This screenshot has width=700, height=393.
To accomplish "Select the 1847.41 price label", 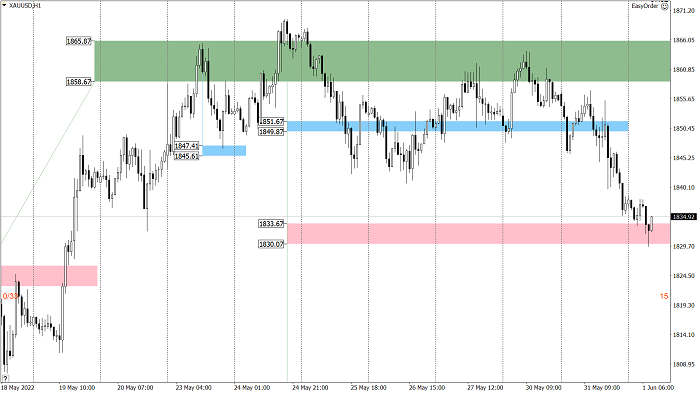I will (187, 146).
